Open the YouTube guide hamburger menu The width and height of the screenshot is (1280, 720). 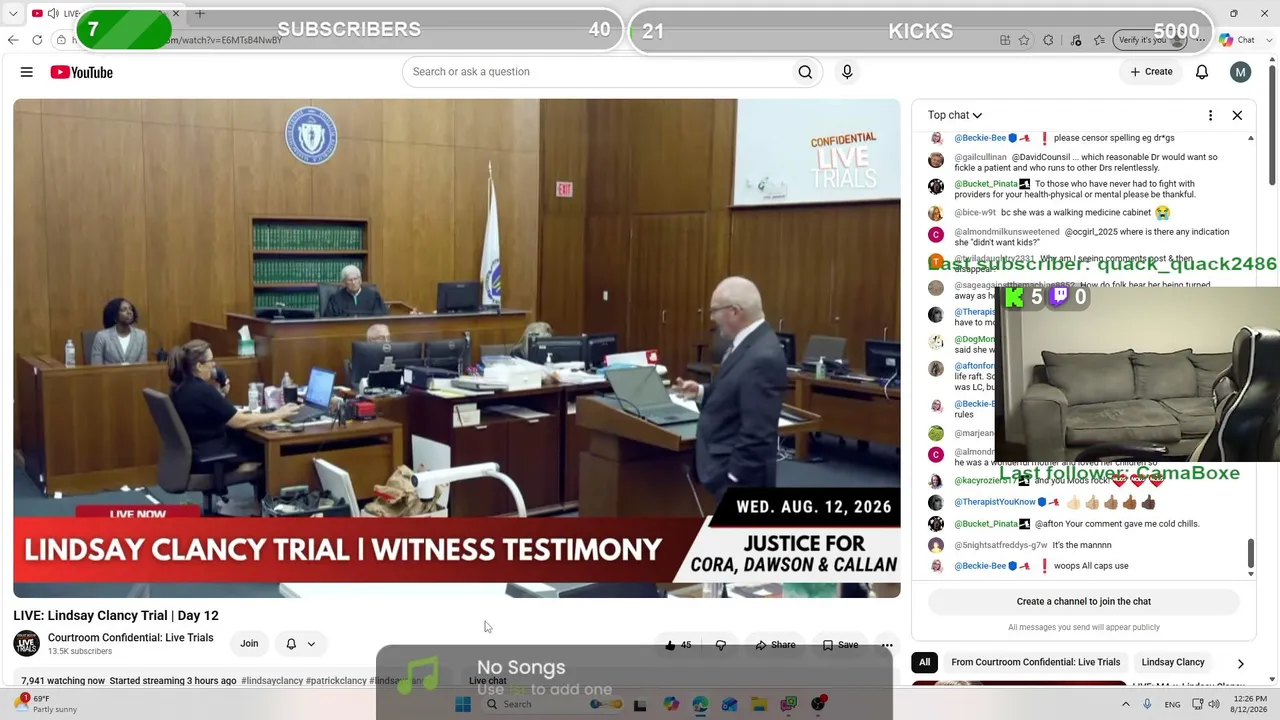coord(27,72)
